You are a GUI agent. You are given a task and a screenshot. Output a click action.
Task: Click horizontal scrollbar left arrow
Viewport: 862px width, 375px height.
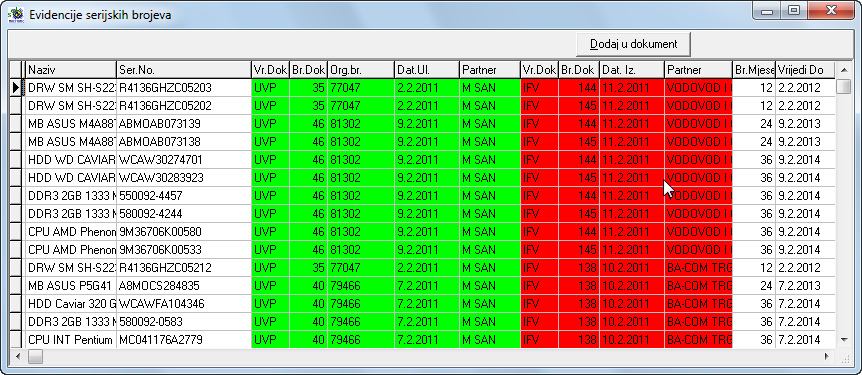(x=18, y=356)
